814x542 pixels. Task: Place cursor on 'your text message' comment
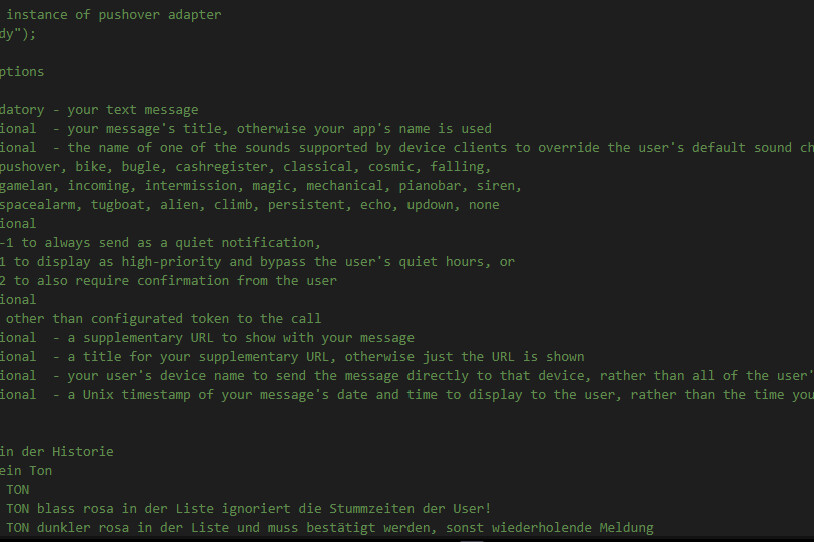tap(133, 110)
